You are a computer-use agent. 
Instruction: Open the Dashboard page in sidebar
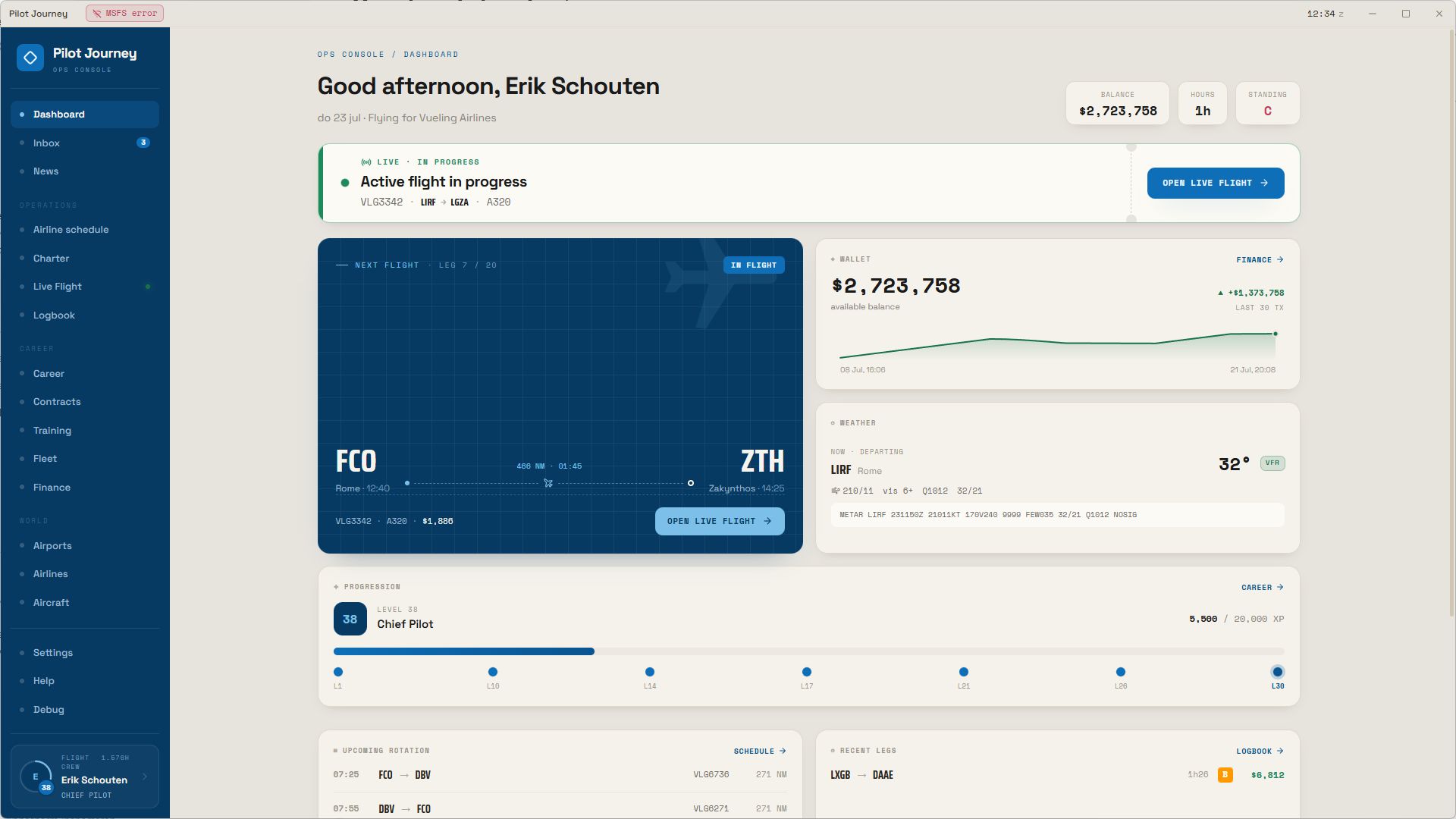pyautogui.click(x=85, y=115)
